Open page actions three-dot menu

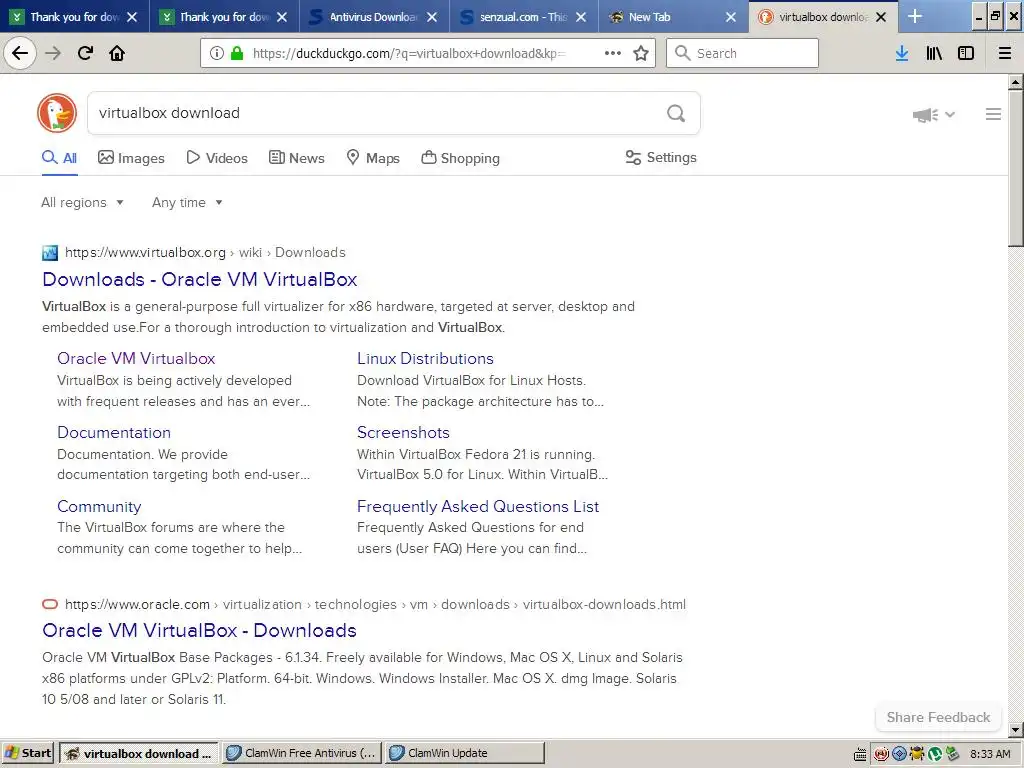(x=613, y=53)
